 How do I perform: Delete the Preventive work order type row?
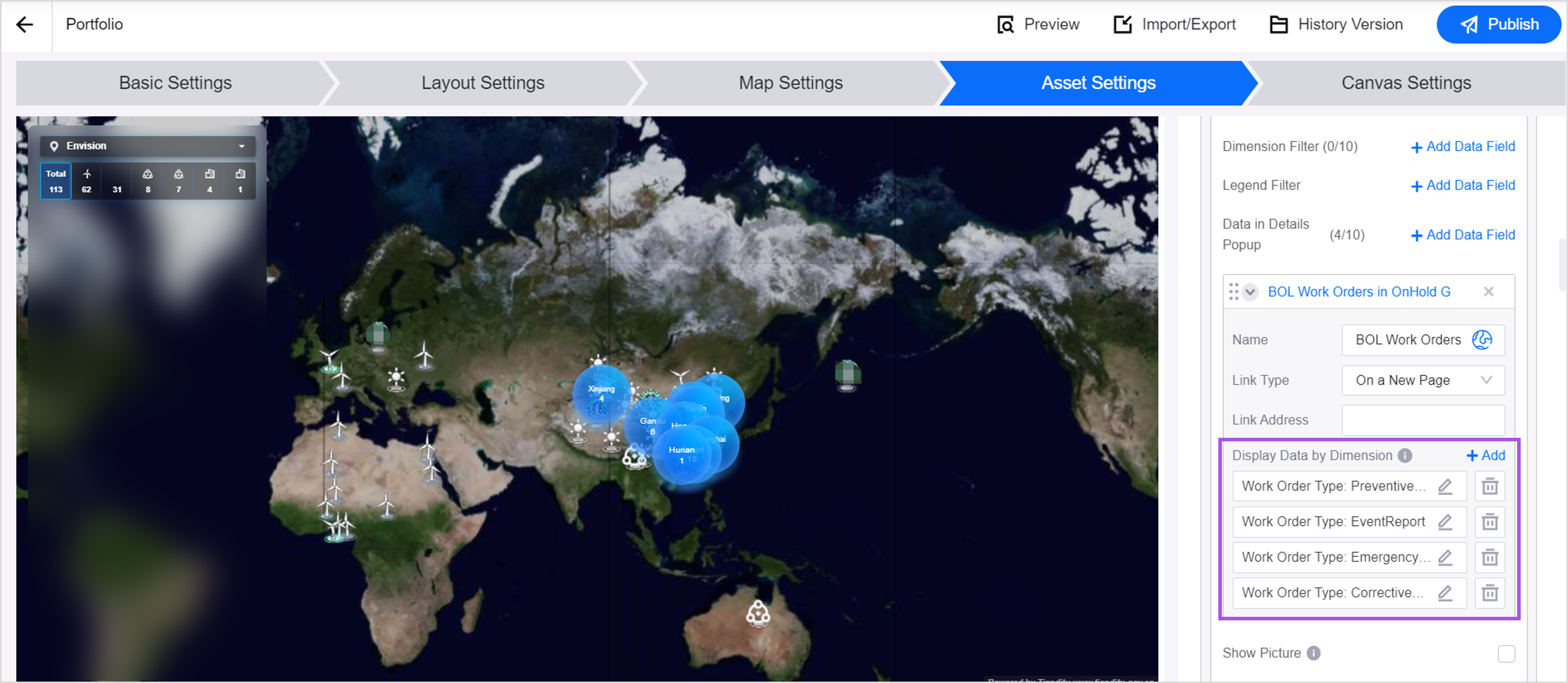pos(1489,487)
